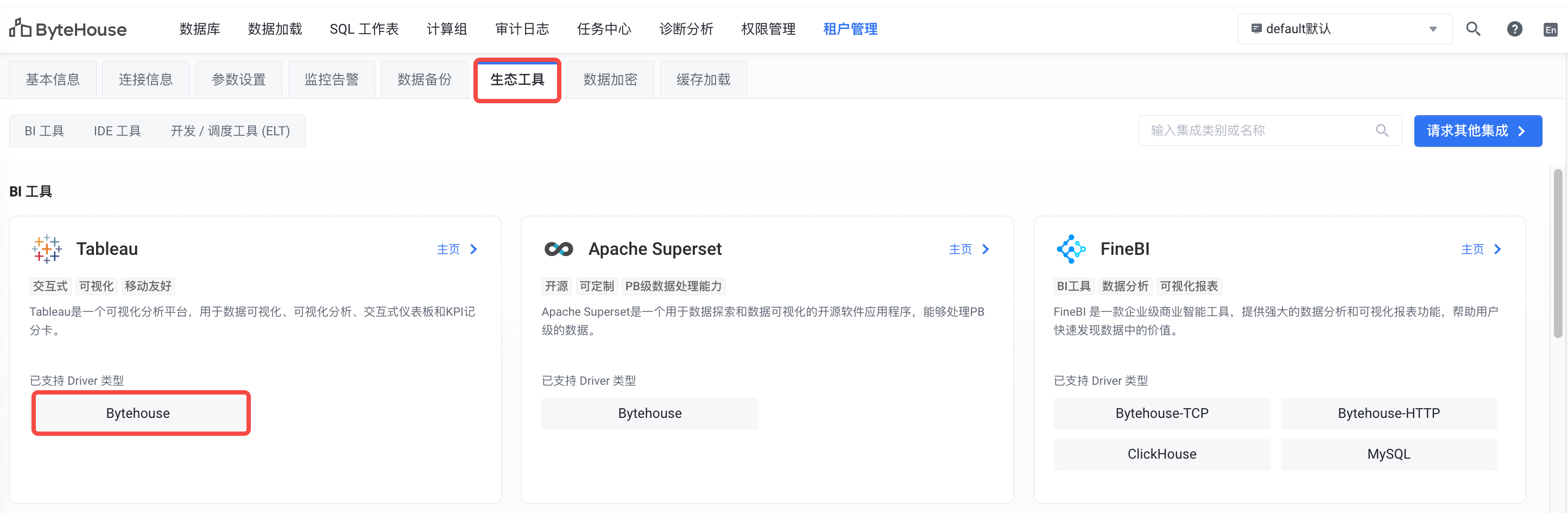Open 审计日志 in top navigation

click(x=522, y=29)
